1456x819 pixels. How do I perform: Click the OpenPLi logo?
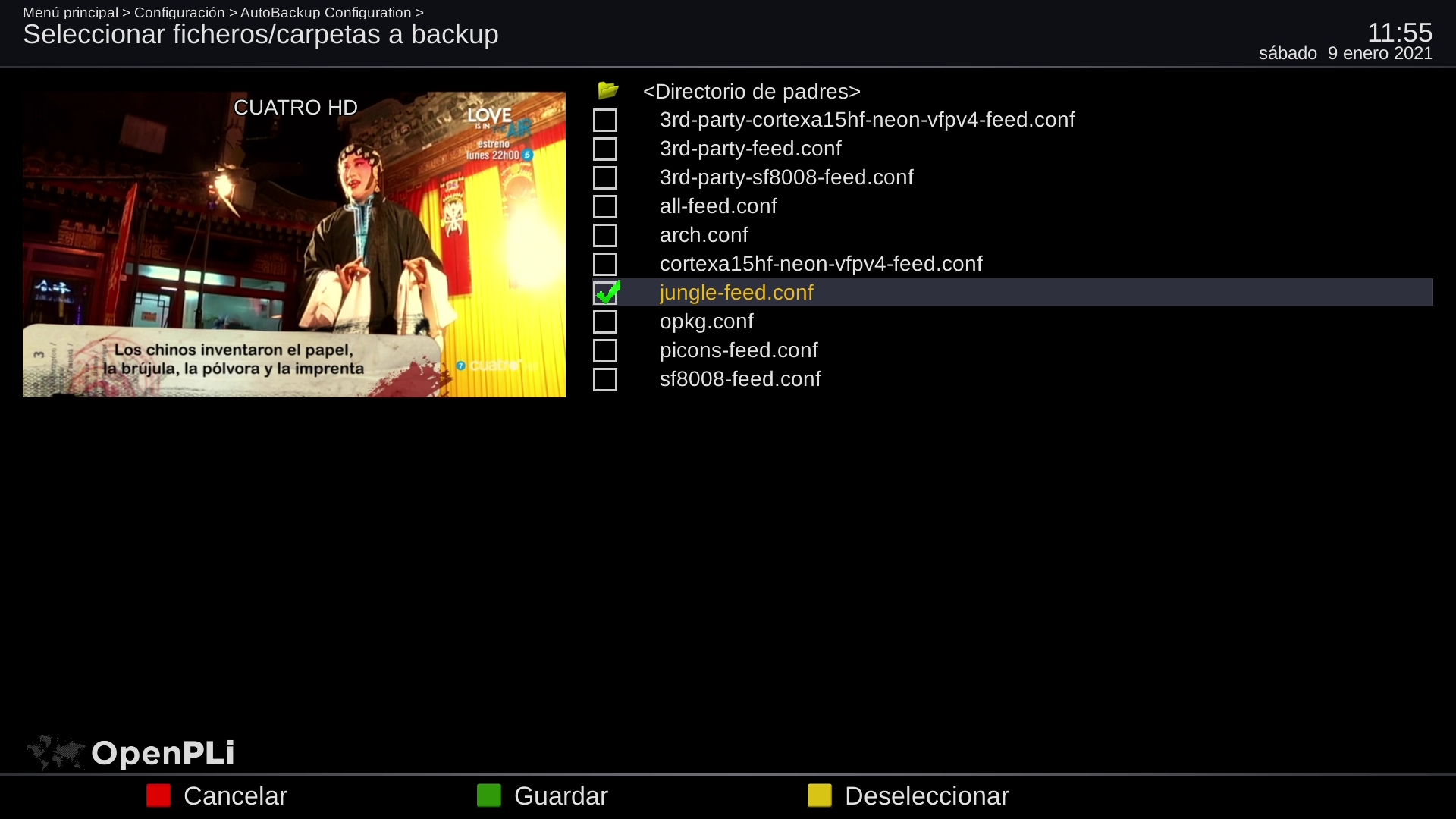click(x=131, y=752)
